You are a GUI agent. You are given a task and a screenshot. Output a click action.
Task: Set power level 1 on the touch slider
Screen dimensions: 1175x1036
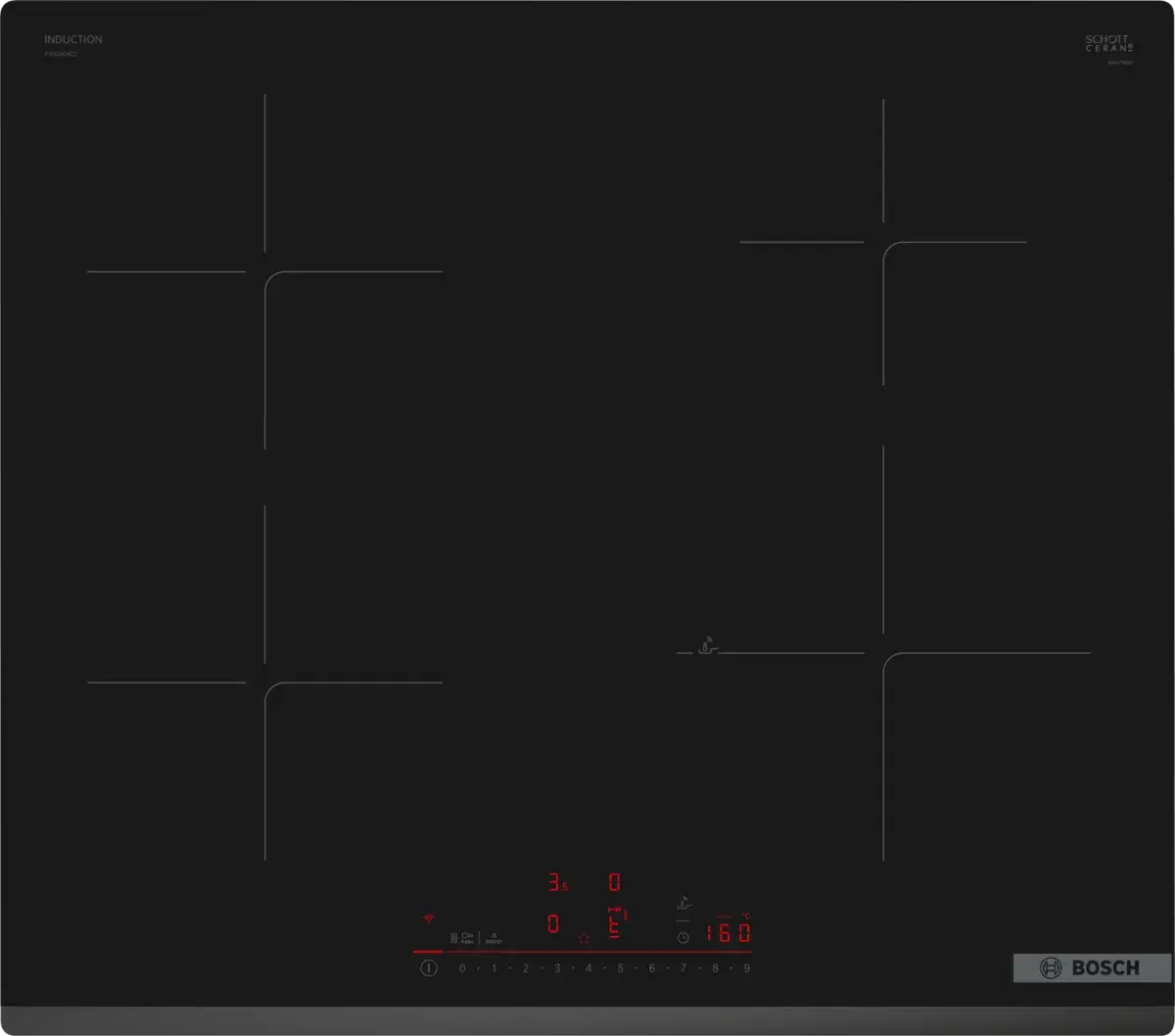click(x=493, y=968)
